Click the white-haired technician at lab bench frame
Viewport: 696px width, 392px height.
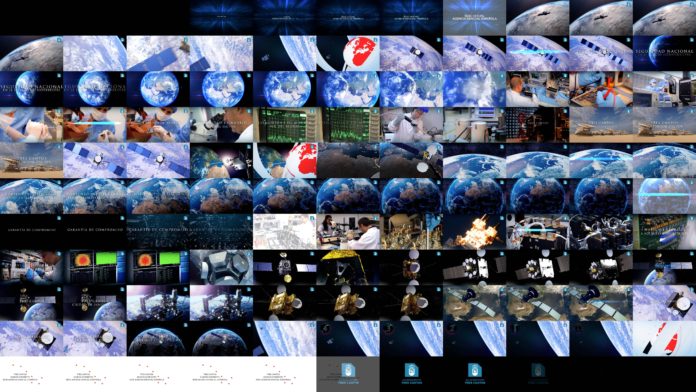[538, 89]
